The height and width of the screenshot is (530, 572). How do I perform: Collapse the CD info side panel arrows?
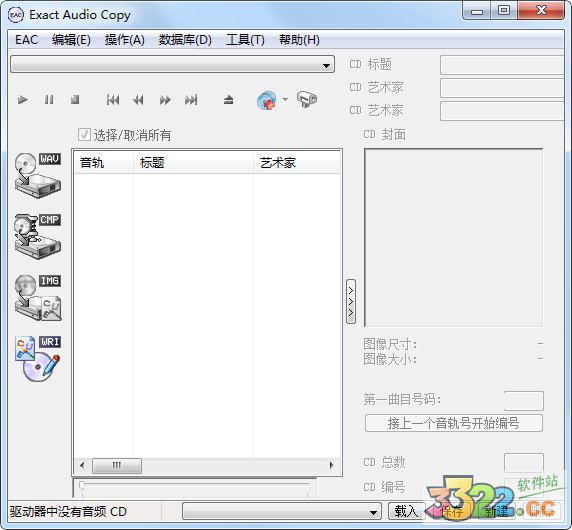pyautogui.click(x=351, y=301)
